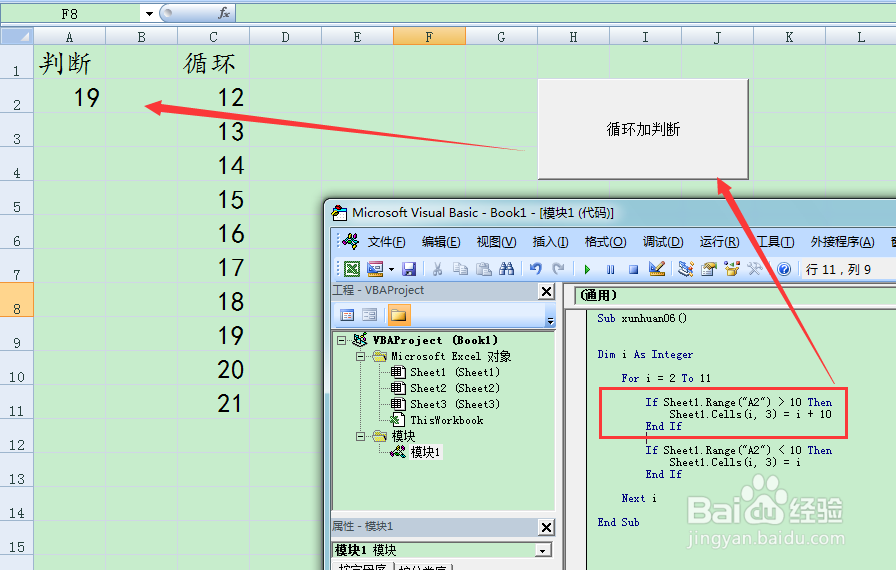
Task: Stop and reset the macro
Action: tap(633, 269)
